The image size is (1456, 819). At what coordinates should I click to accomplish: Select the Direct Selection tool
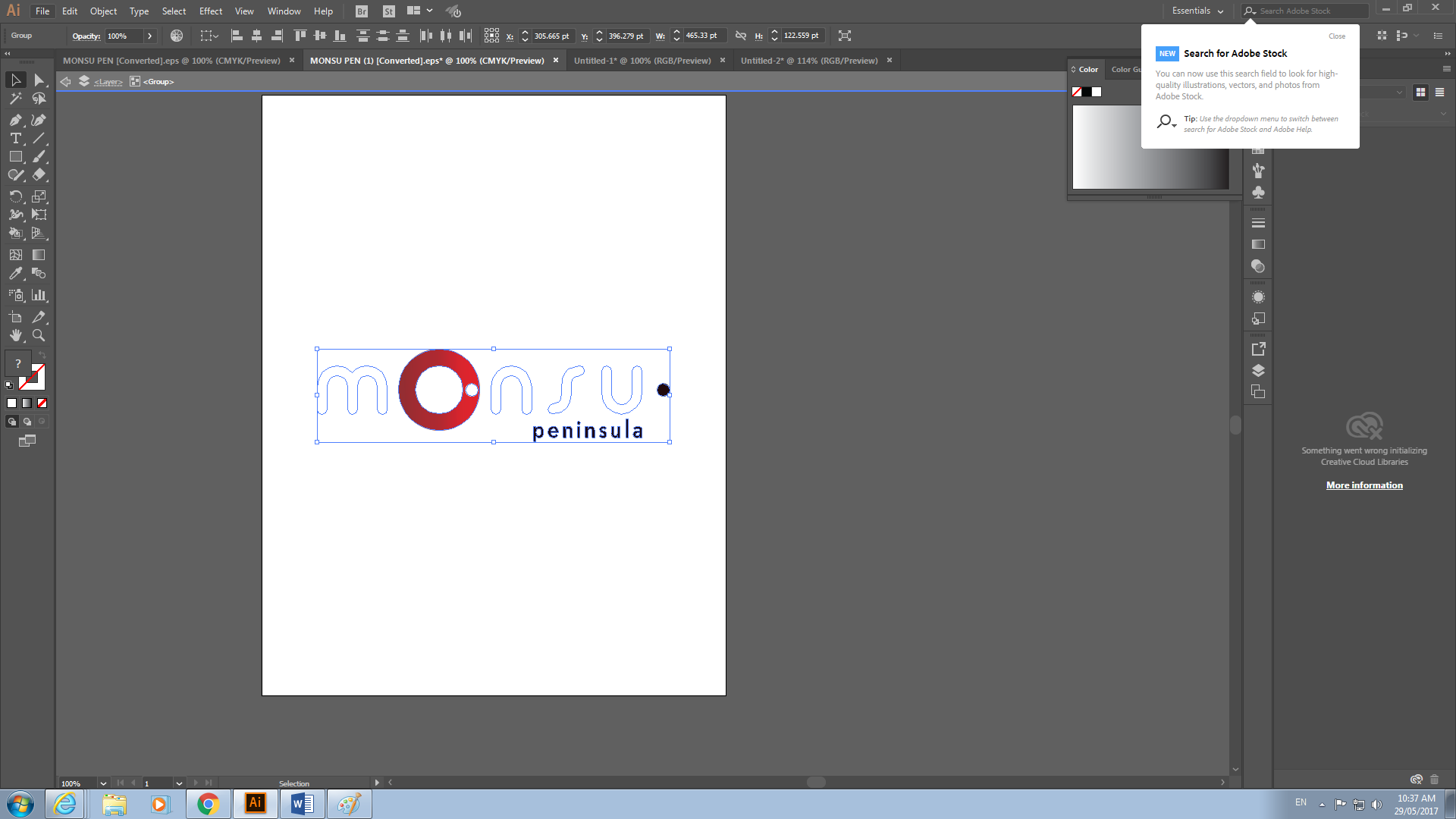(39, 80)
